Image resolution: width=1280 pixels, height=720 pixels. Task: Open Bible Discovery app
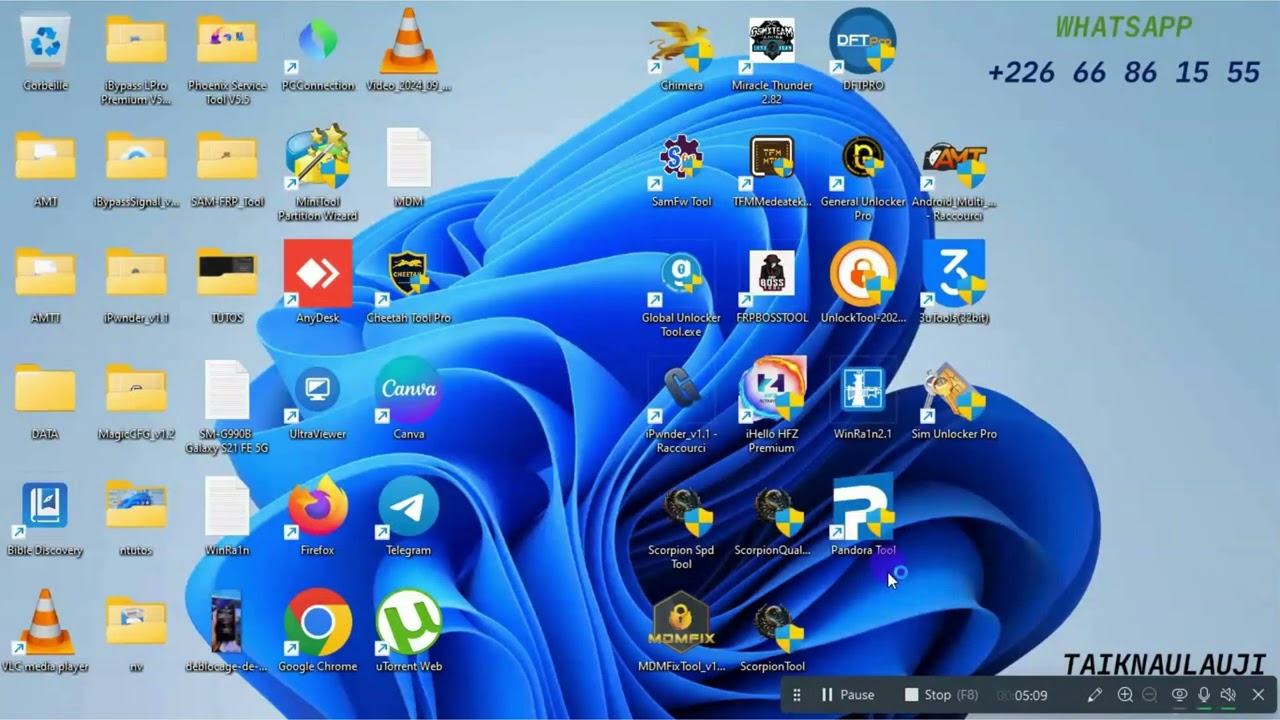point(45,508)
